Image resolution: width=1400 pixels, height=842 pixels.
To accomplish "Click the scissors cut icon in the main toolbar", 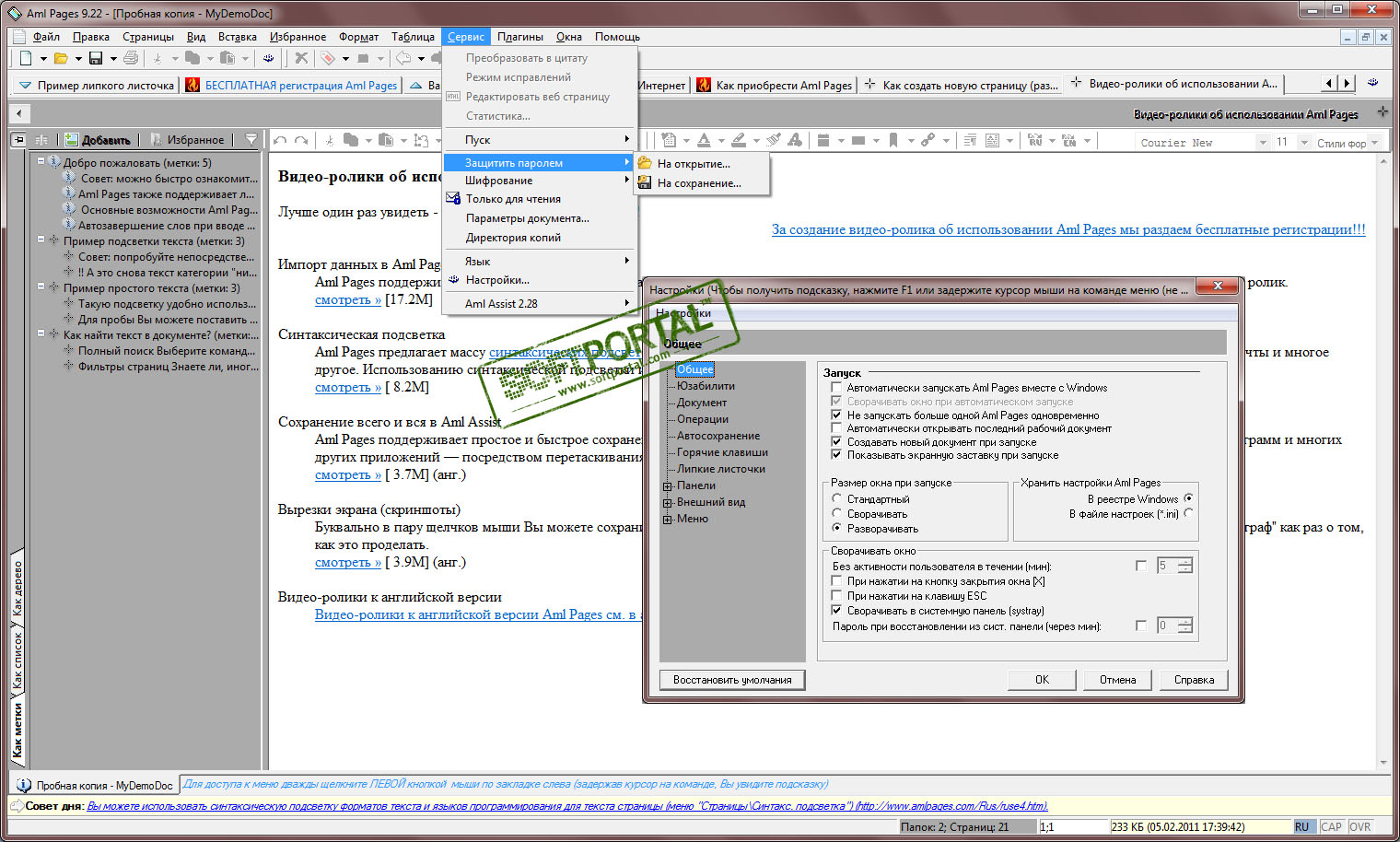I will point(157,58).
